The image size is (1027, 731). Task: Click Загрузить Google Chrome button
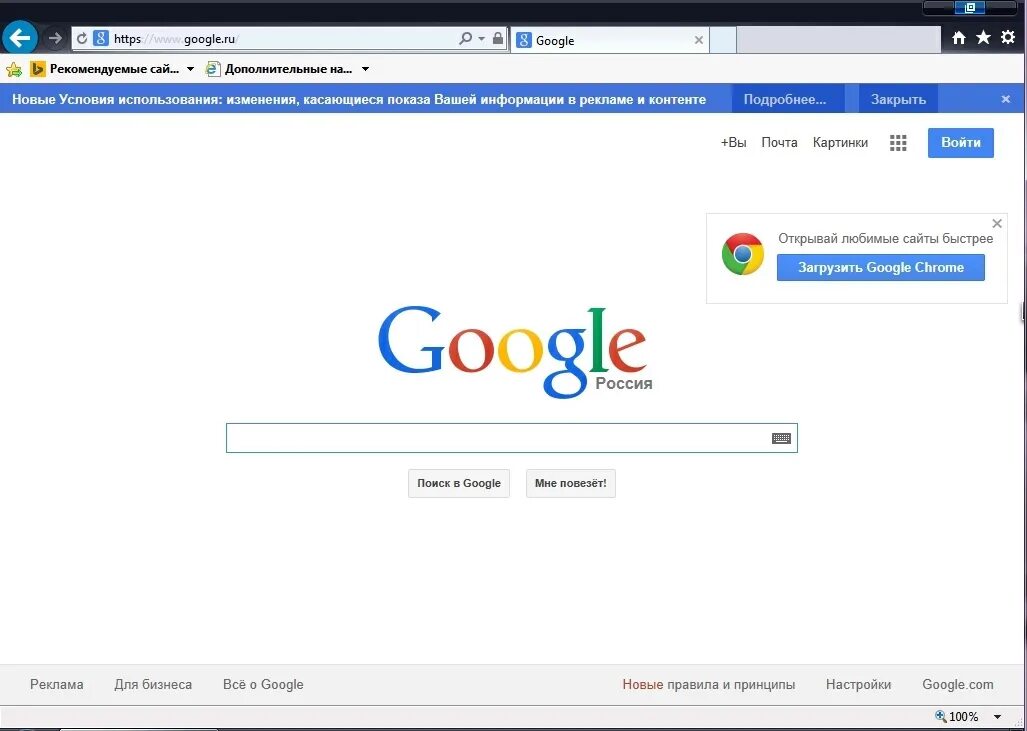pyautogui.click(x=881, y=267)
